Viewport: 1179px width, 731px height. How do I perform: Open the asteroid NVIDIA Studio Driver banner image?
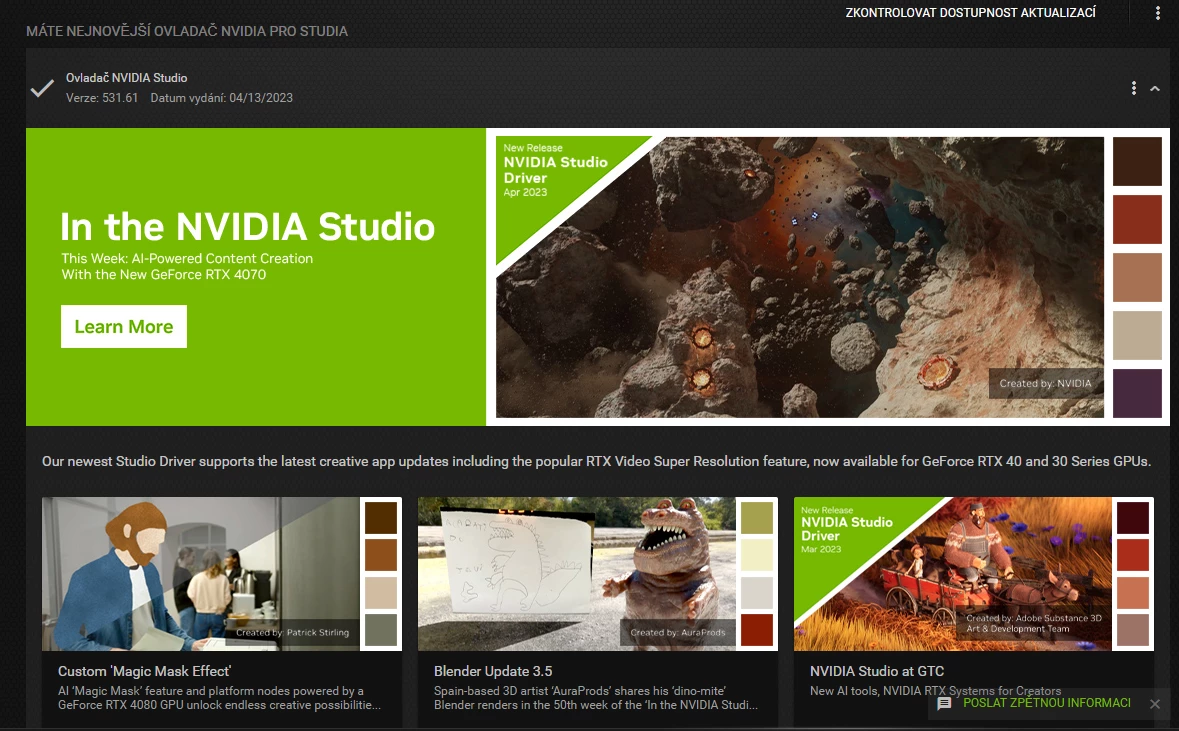pos(799,277)
